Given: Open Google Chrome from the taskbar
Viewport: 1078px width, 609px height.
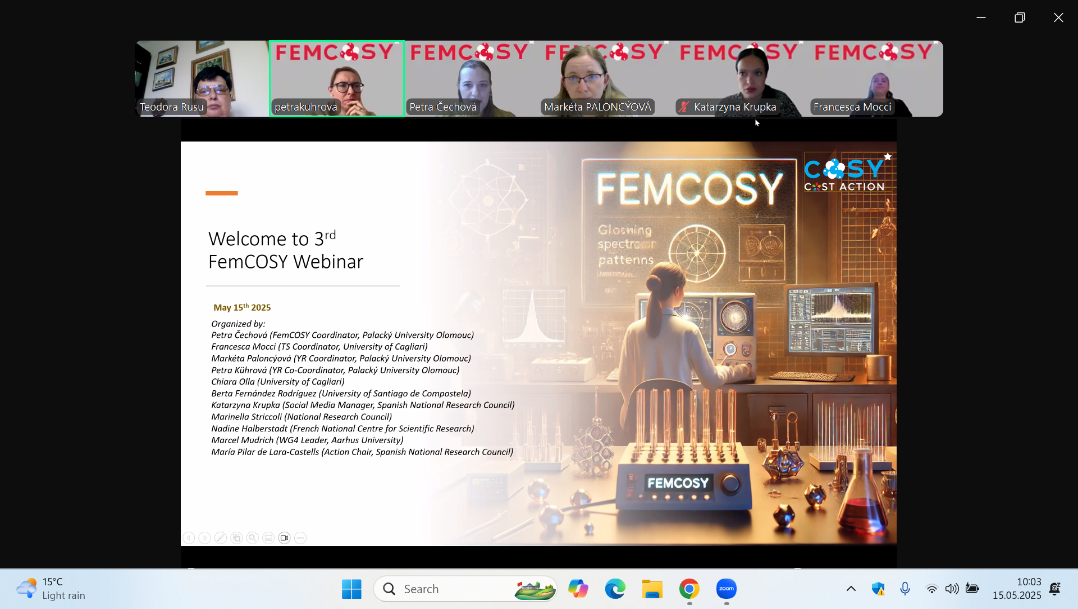Looking at the screenshot, I should click(689, 589).
